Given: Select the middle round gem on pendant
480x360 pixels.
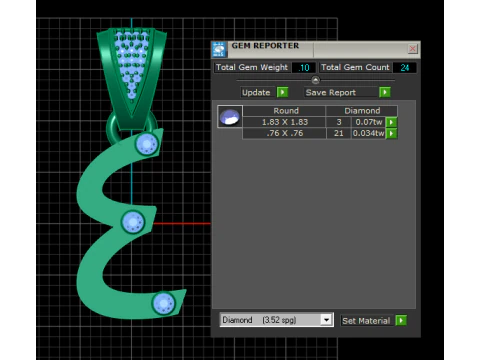Looking at the screenshot, I should 133,222.
